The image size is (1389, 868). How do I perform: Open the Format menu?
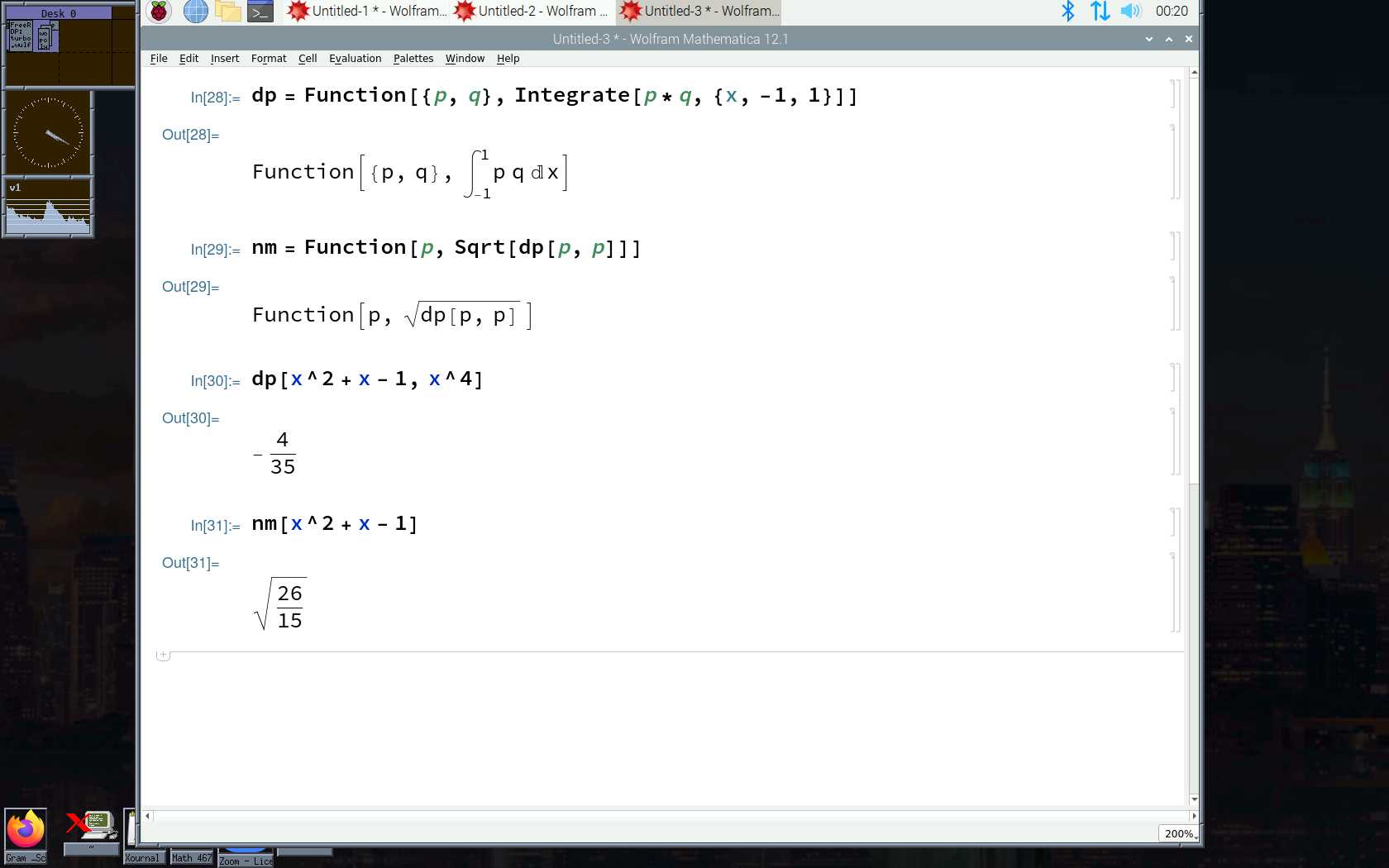[x=269, y=59]
